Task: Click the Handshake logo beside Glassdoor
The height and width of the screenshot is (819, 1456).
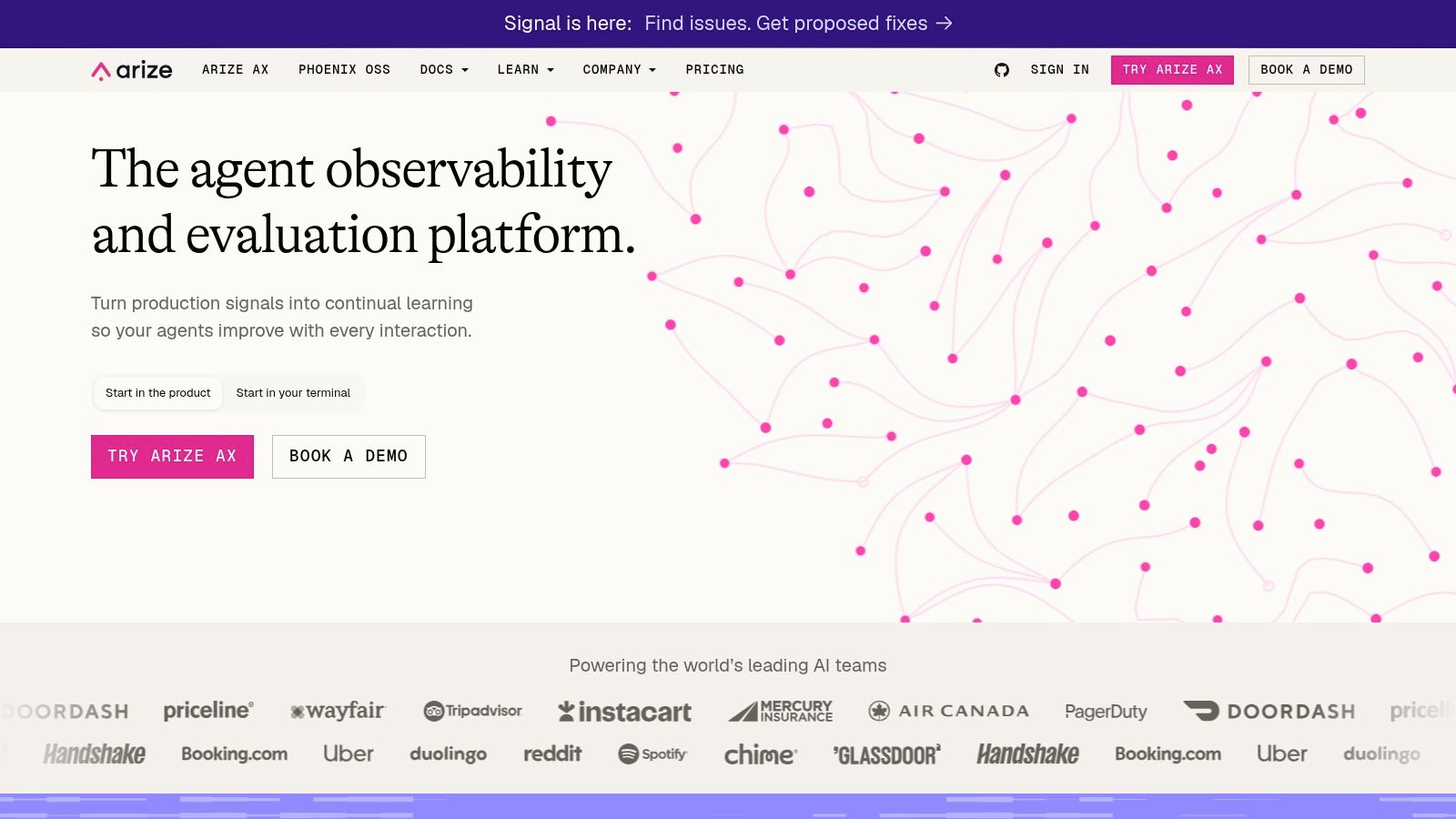Action: pos(1028,753)
